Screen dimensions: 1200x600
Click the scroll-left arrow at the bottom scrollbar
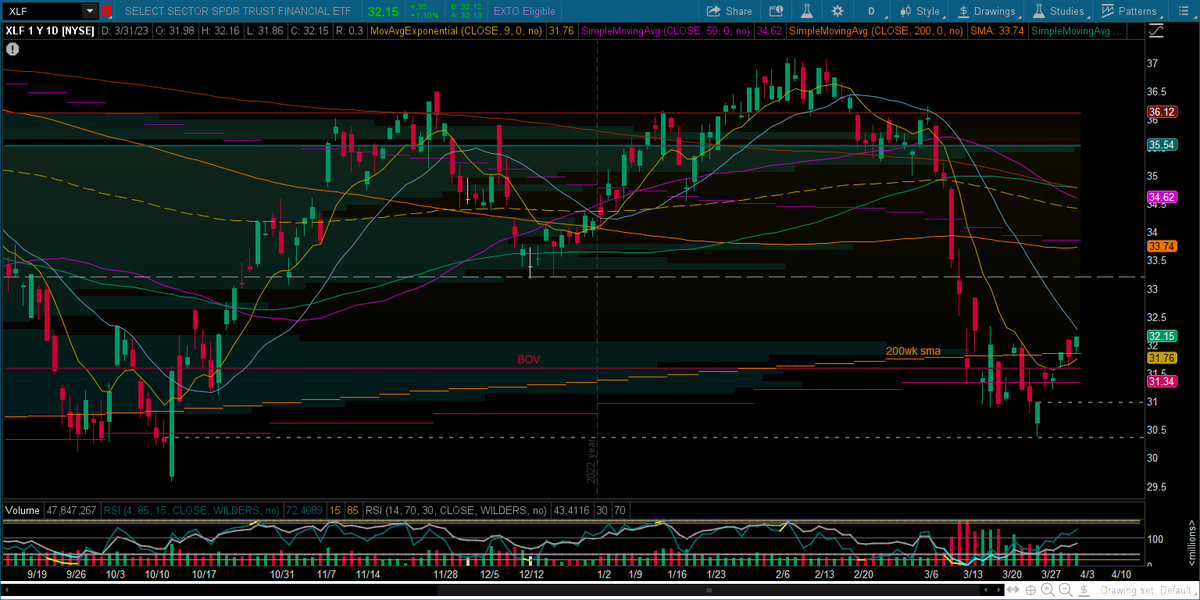point(985,590)
